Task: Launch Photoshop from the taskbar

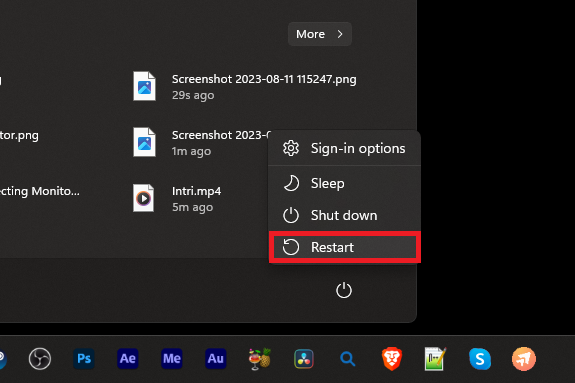Action: point(84,358)
